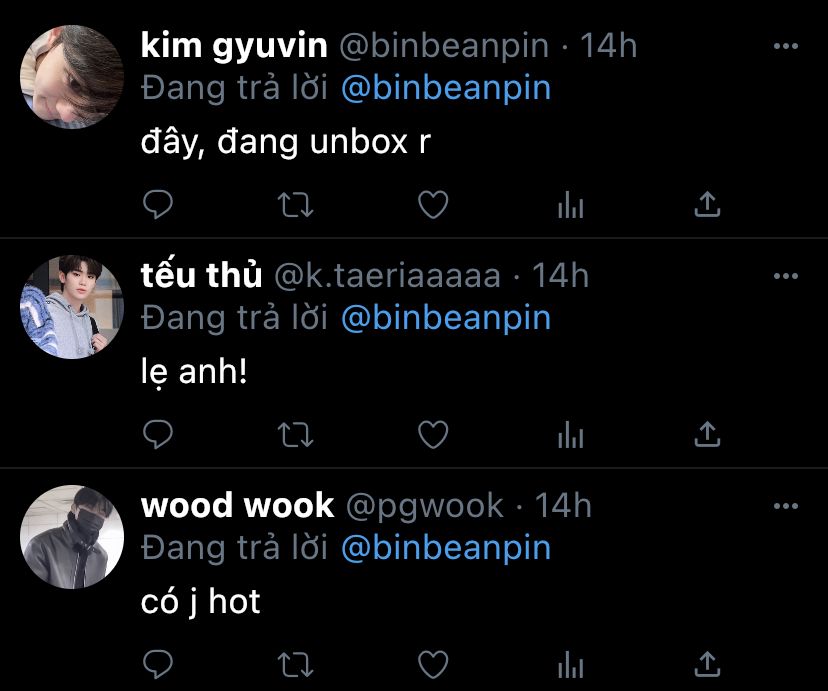Like the "đây, đang unbox r" tweet
The width and height of the screenshot is (828, 691).
click(433, 204)
